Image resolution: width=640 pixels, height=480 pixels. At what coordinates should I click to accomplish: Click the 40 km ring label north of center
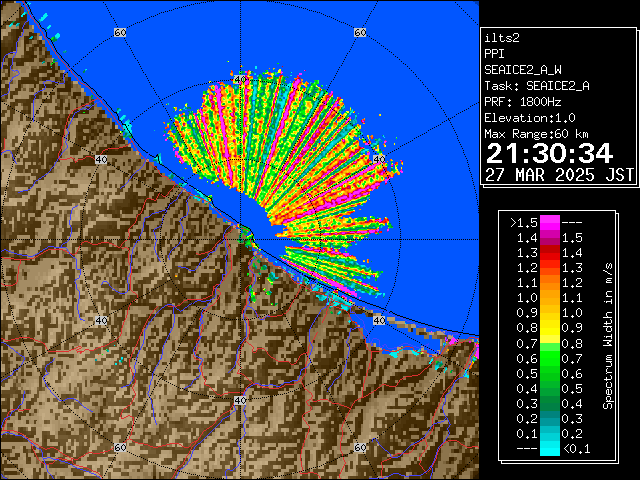[x=240, y=80]
